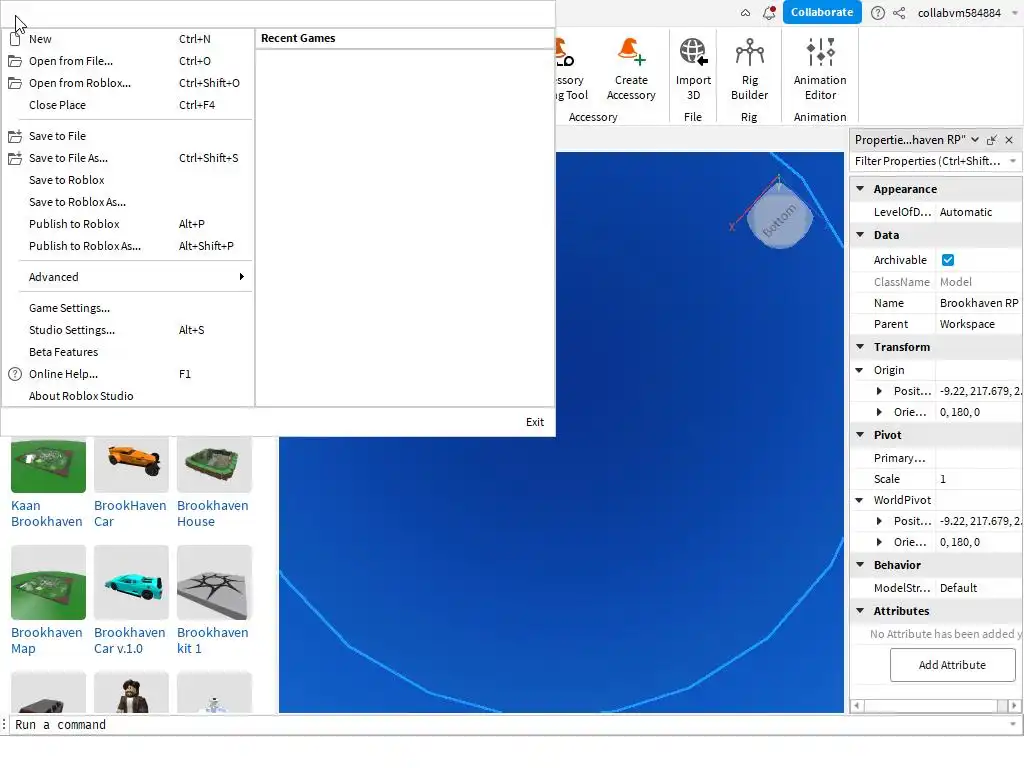Click Kaan Brookhaven link
1024x768 pixels.
[47, 513]
